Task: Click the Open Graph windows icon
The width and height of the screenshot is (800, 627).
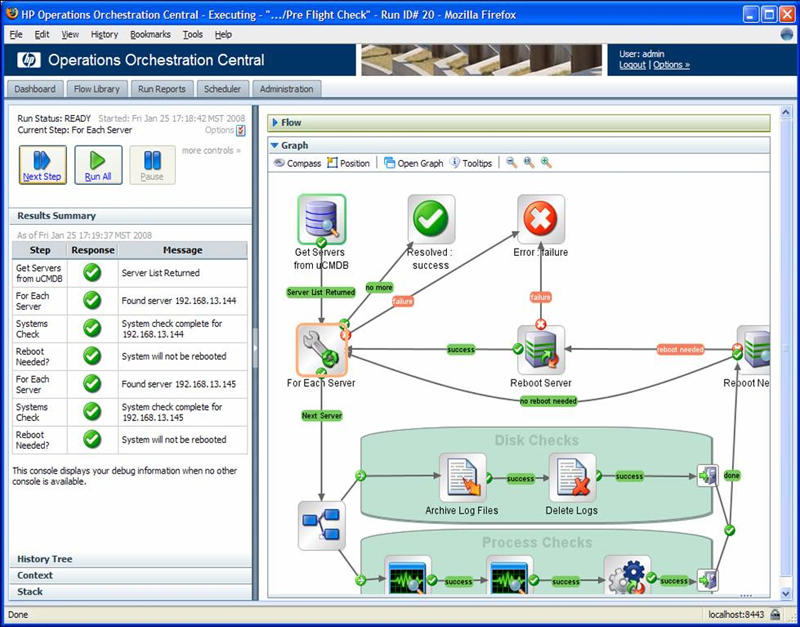Action: [x=390, y=163]
